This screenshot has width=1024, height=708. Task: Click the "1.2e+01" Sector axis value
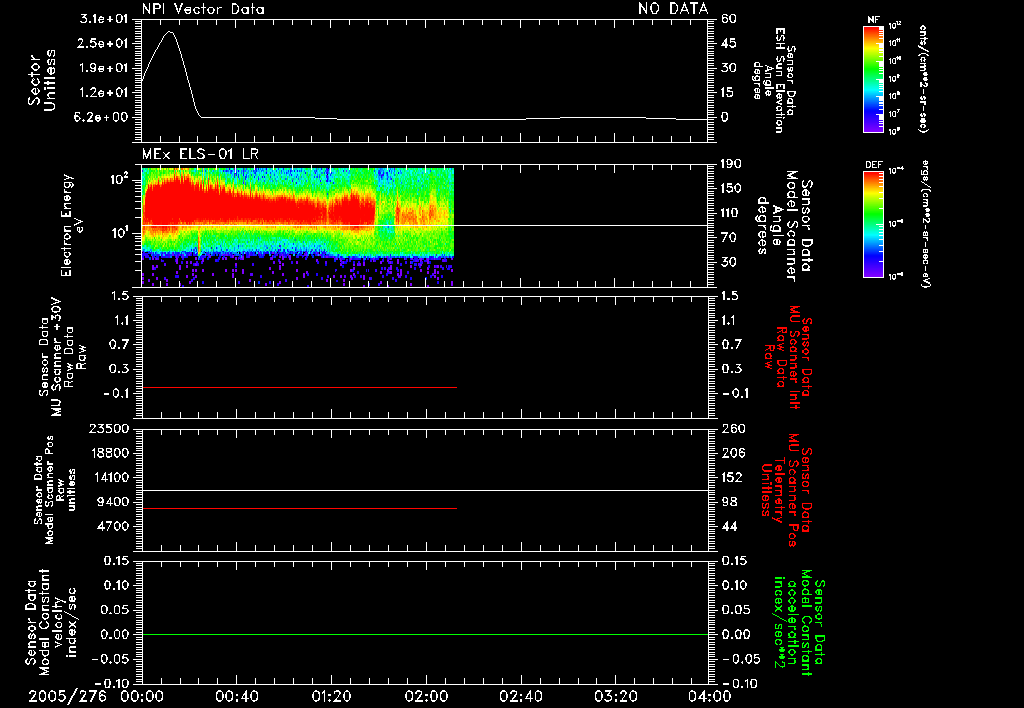click(104, 93)
